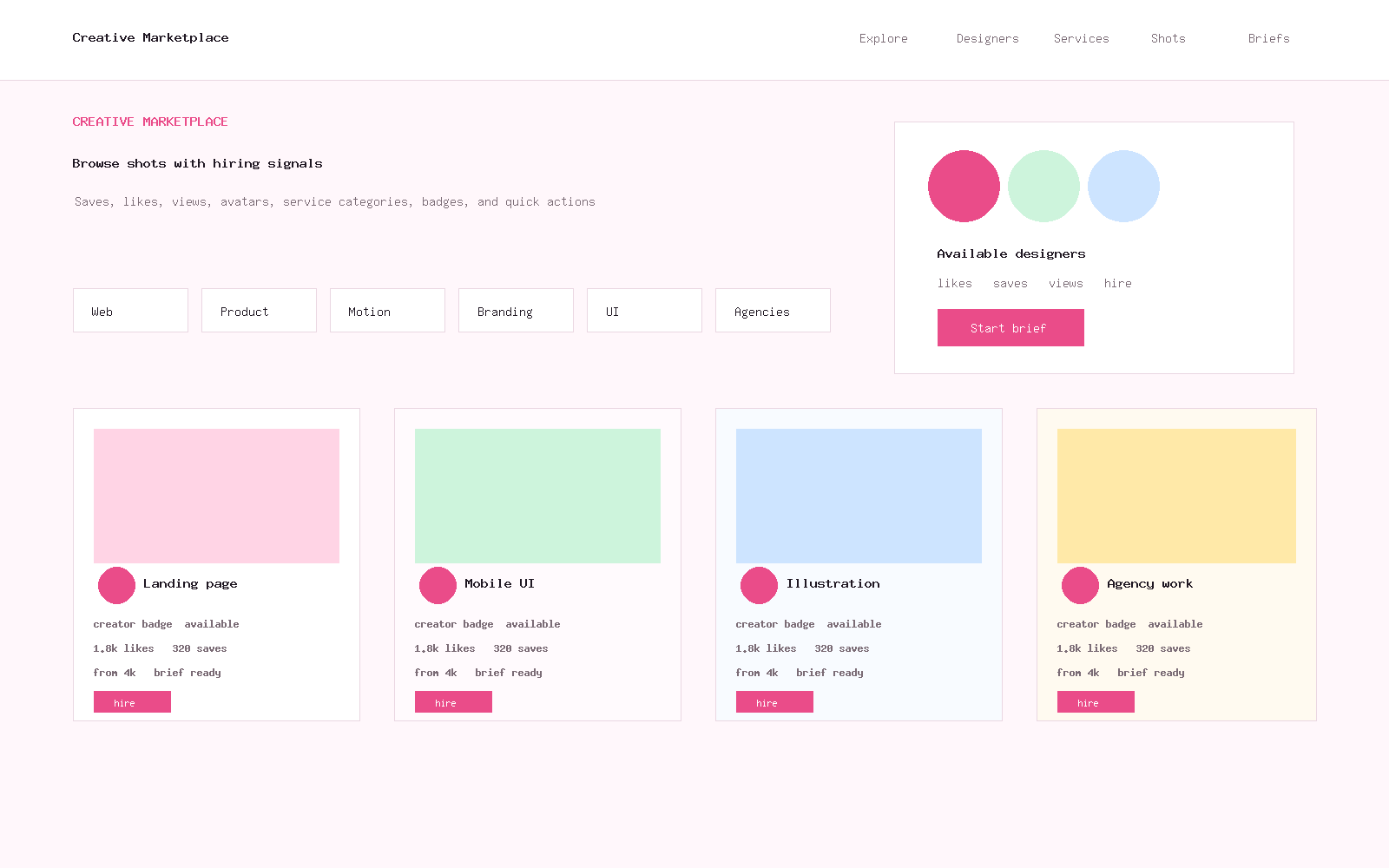Viewport: 1389px width, 868px height.
Task: Open the Agency work yellow thumbnail
Action: point(1176,496)
